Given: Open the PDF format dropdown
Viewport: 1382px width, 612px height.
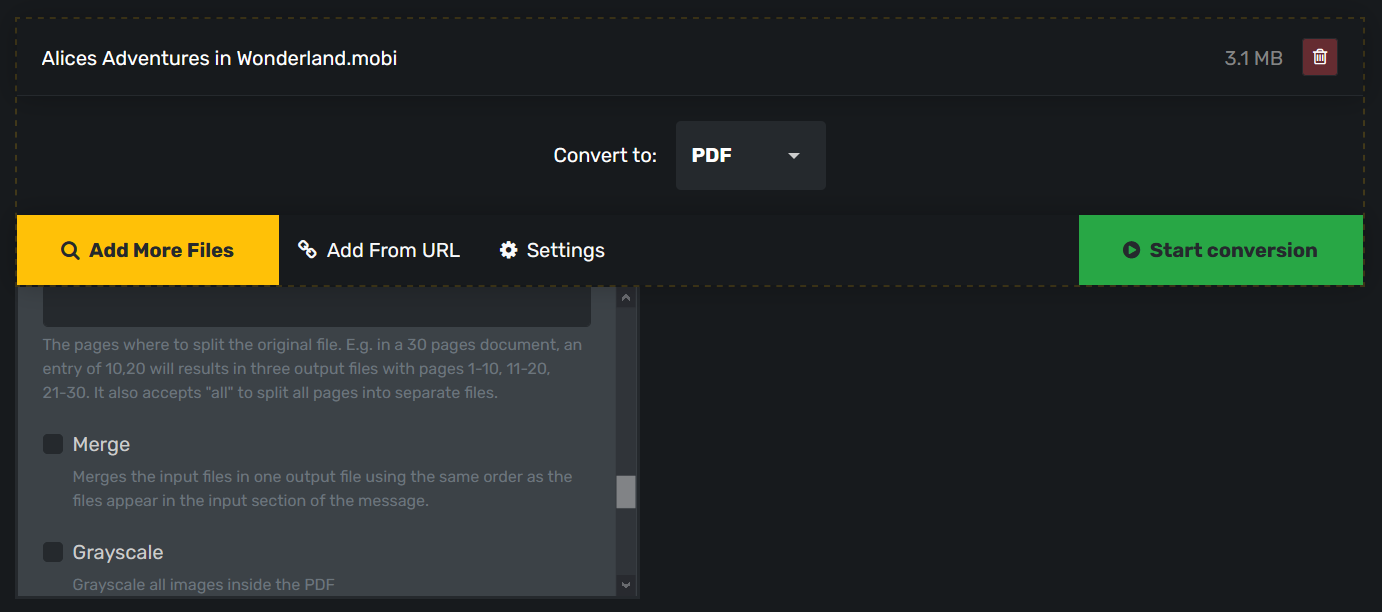Looking at the screenshot, I should (750, 156).
